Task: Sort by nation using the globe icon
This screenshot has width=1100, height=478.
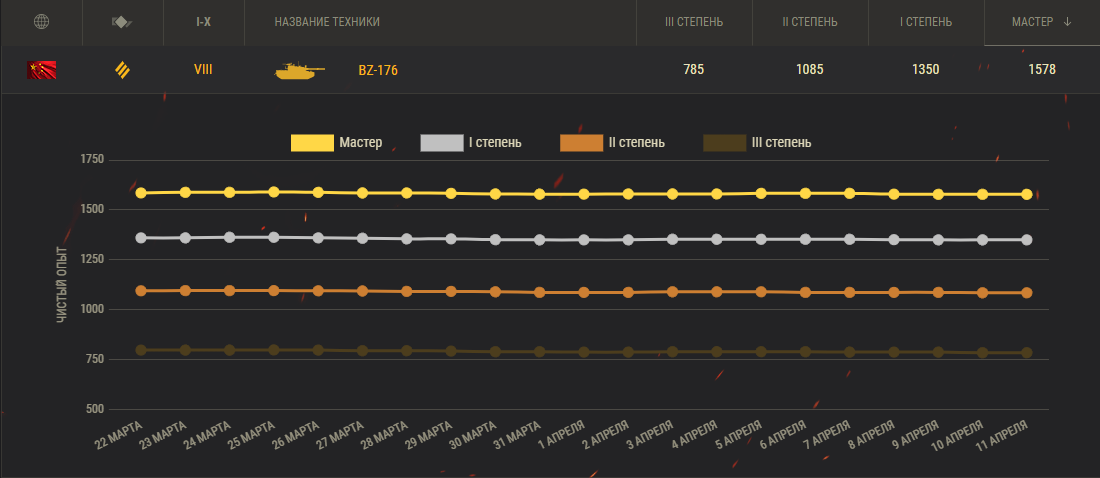Action: point(41,22)
